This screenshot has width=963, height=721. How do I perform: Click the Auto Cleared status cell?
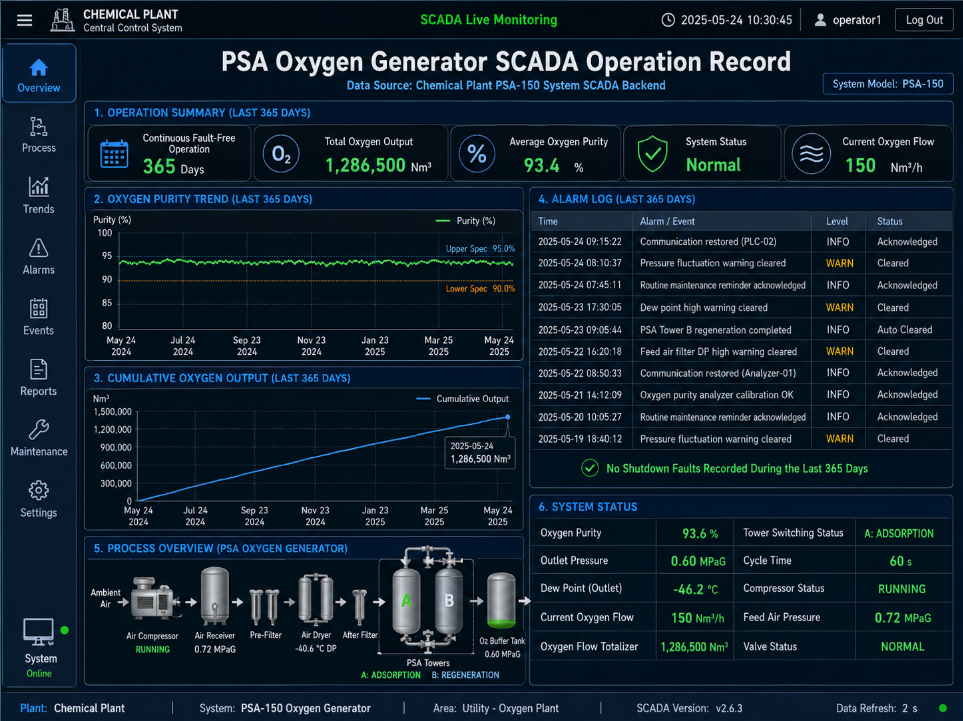coord(905,330)
